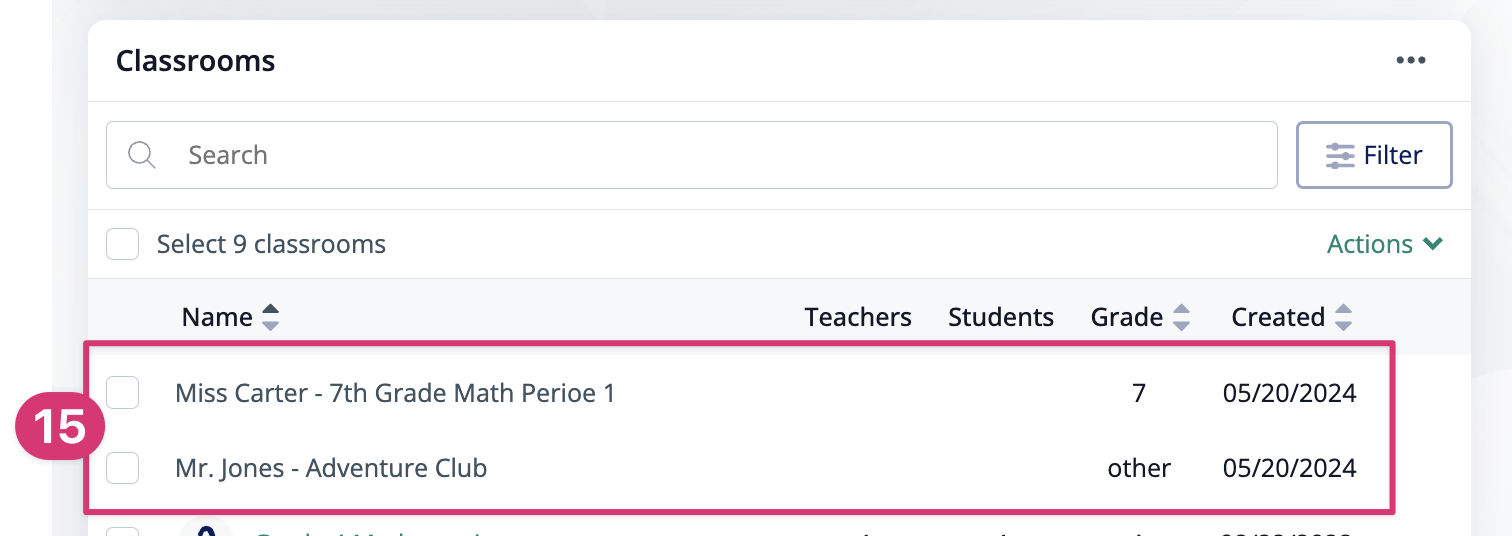Click the magnifying glass search icon
This screenshot has height=536, width=1512.
(x=142, y=155)
